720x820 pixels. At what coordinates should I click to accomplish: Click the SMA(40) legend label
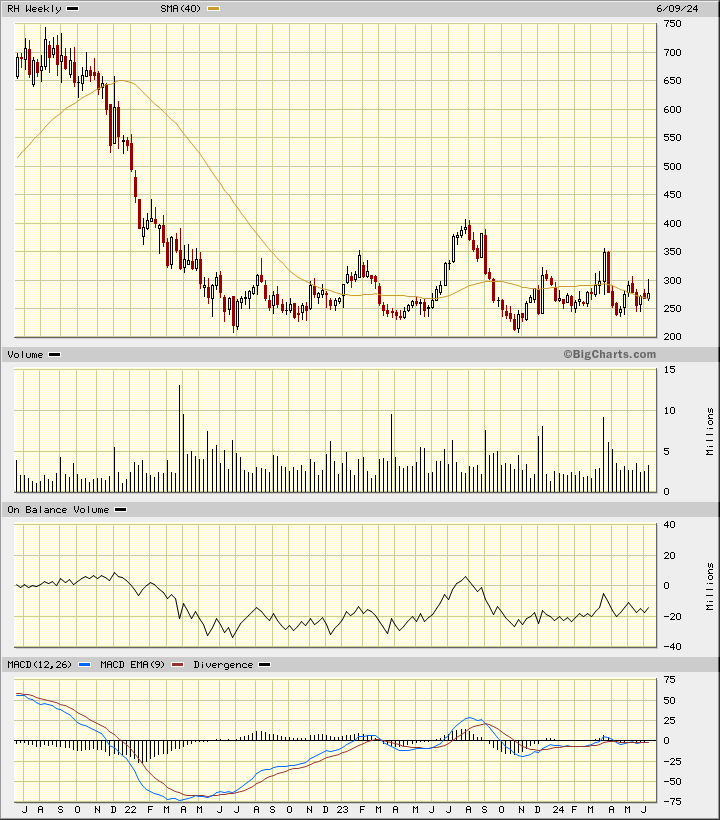click(180, 9)
